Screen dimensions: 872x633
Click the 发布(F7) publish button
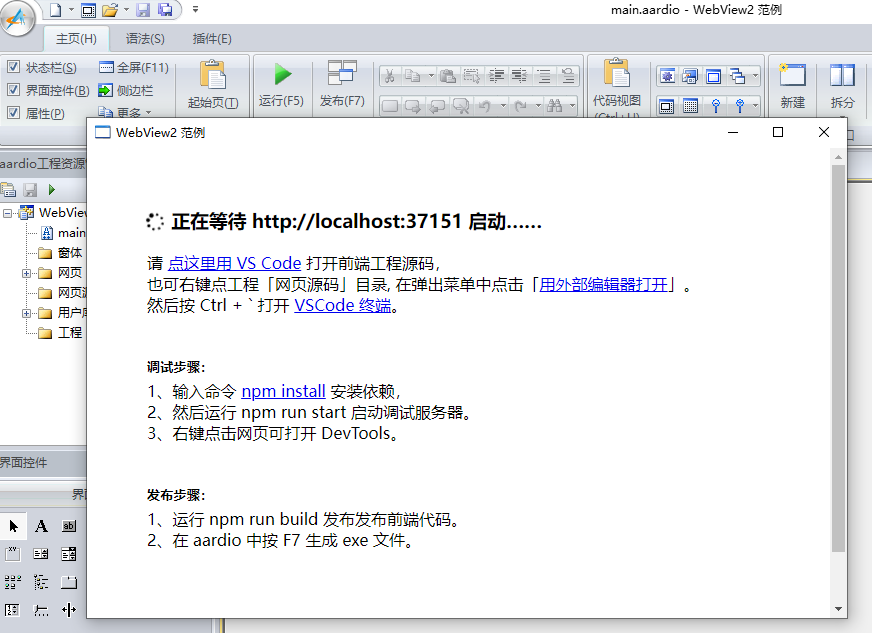(342, 83)
